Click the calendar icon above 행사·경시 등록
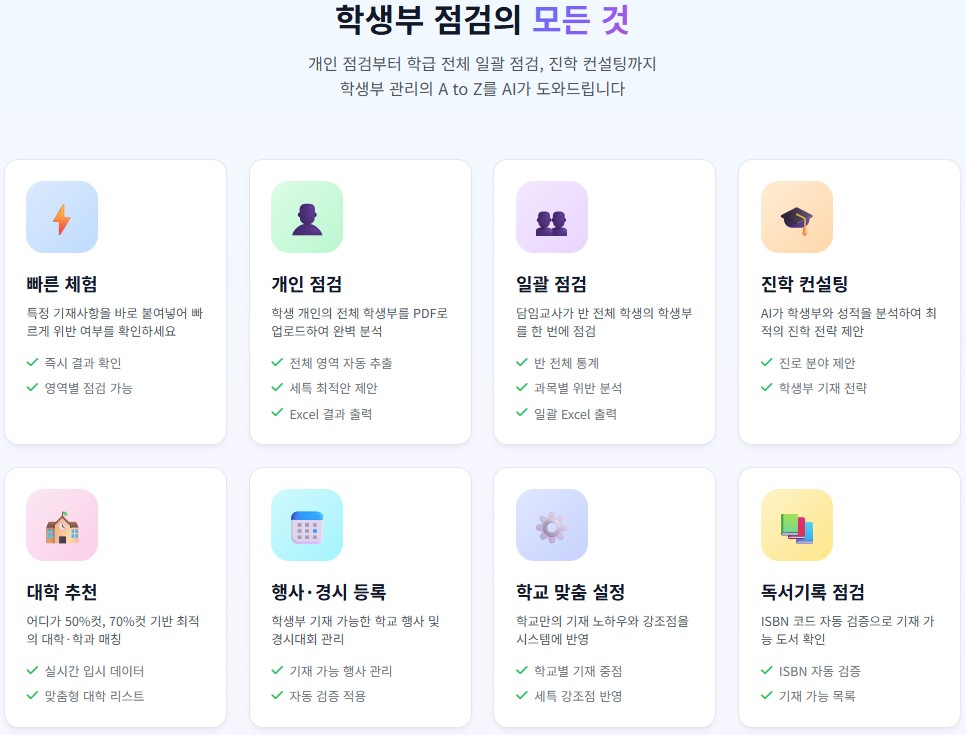Viewport: 966px width, 735px height. pos(307,525)
